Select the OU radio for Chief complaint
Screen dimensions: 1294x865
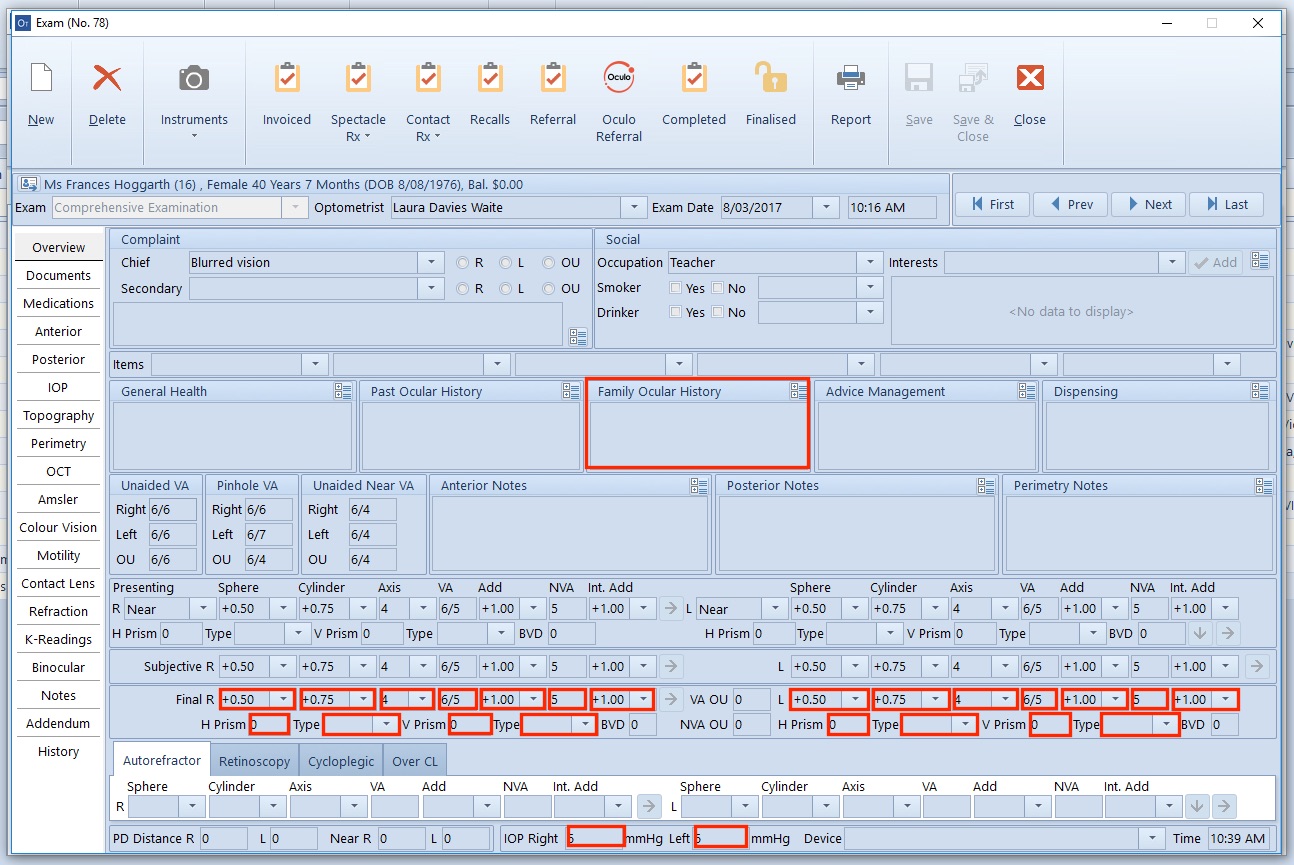[548, 262]
